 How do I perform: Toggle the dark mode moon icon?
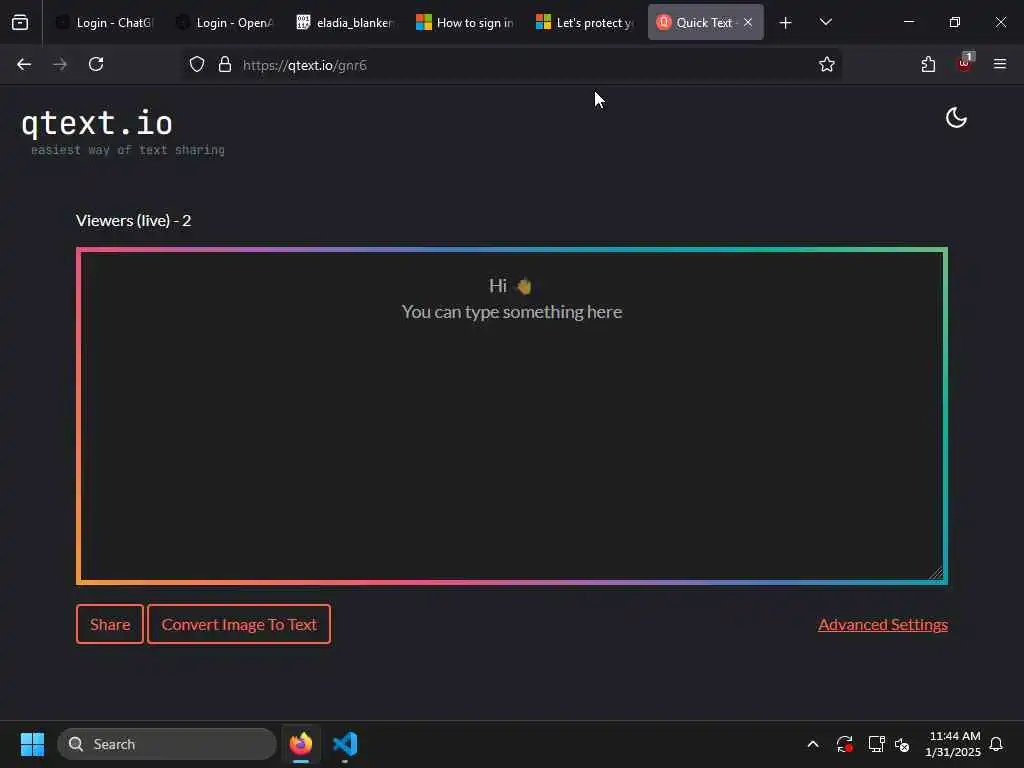point(956,118)
